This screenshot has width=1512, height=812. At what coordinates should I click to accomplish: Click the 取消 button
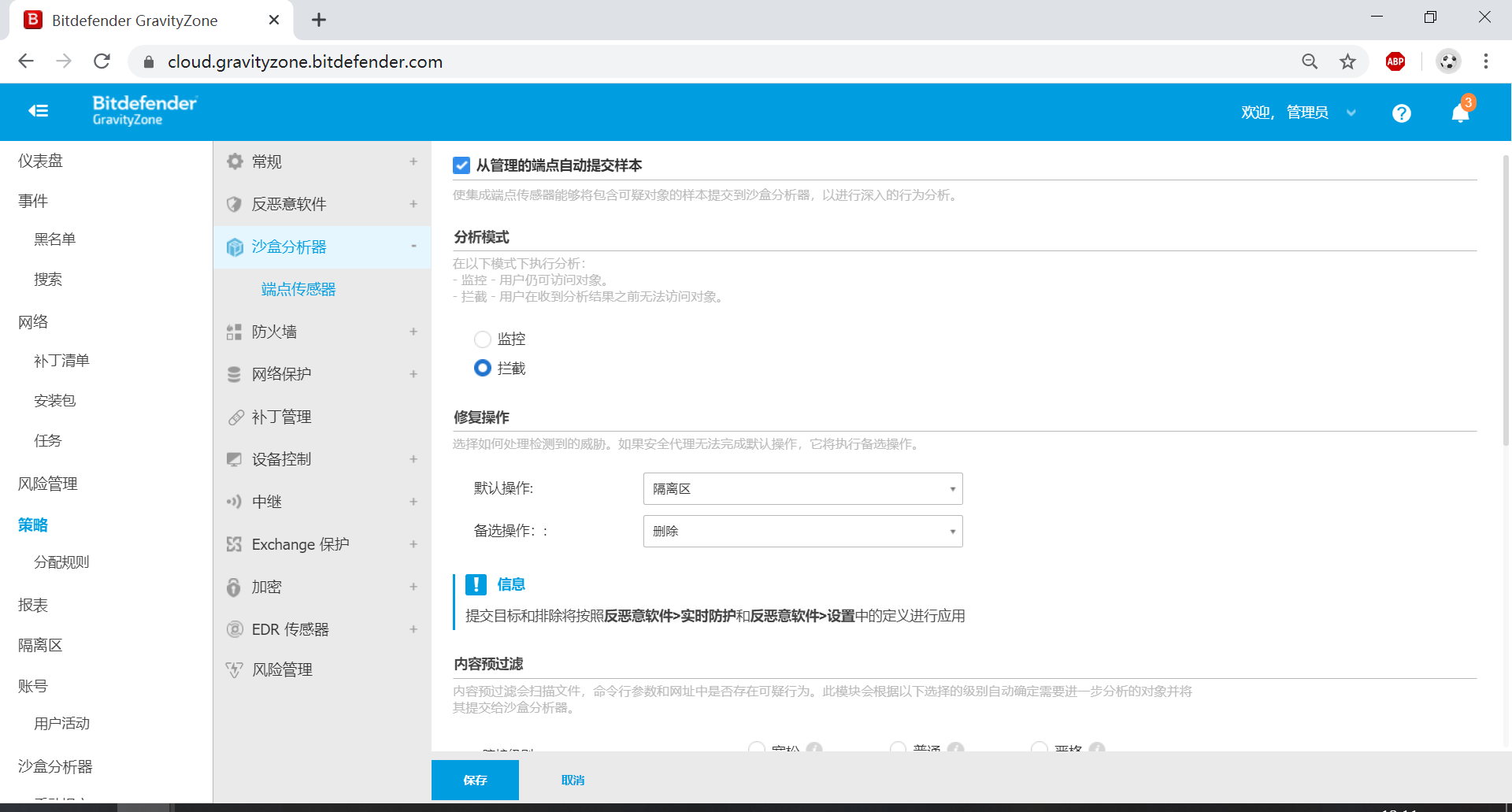point(573,780)
